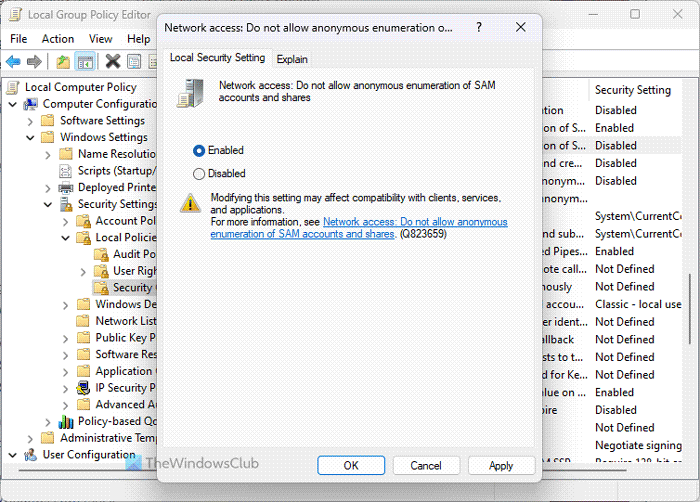Open the Help menu

tap(138, 39)
